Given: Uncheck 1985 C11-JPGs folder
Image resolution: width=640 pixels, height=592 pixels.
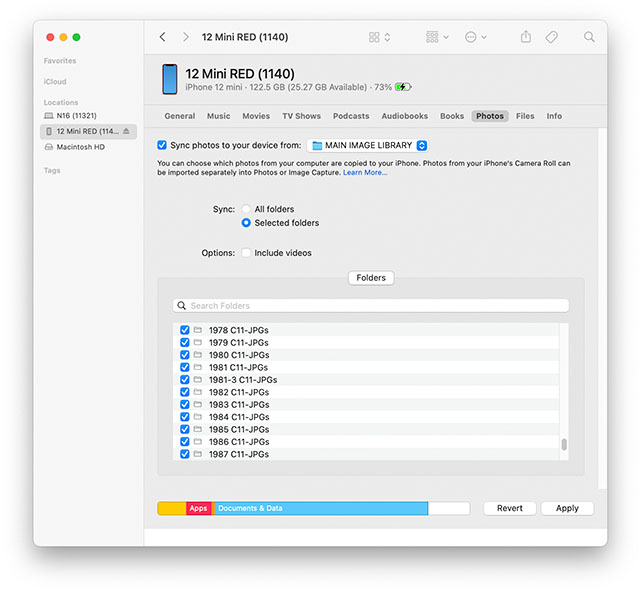Looking at the screenshot, I should [x=184, y=429].
